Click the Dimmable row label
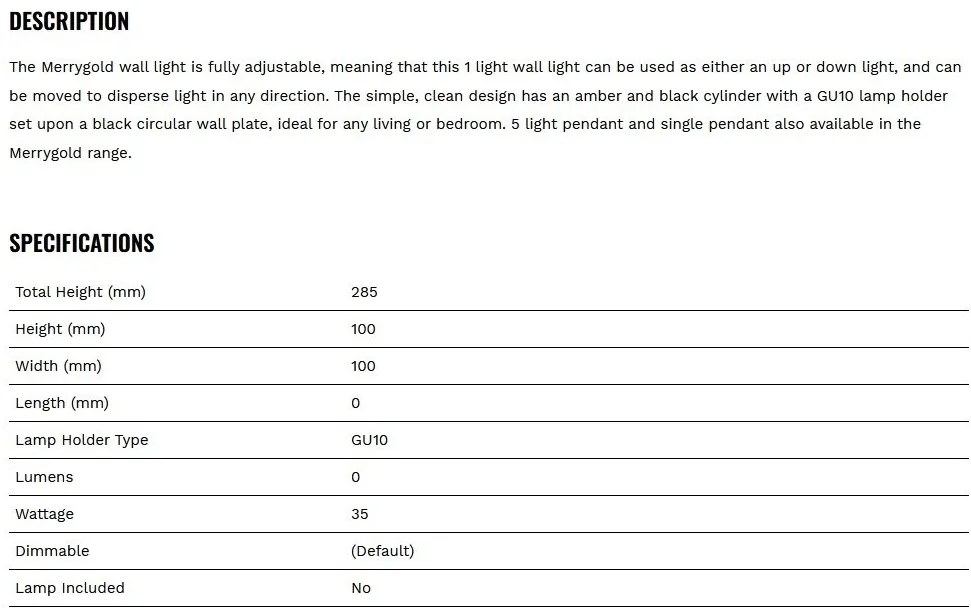Screen dimensions: 971x608 click(x=52, y=551)
